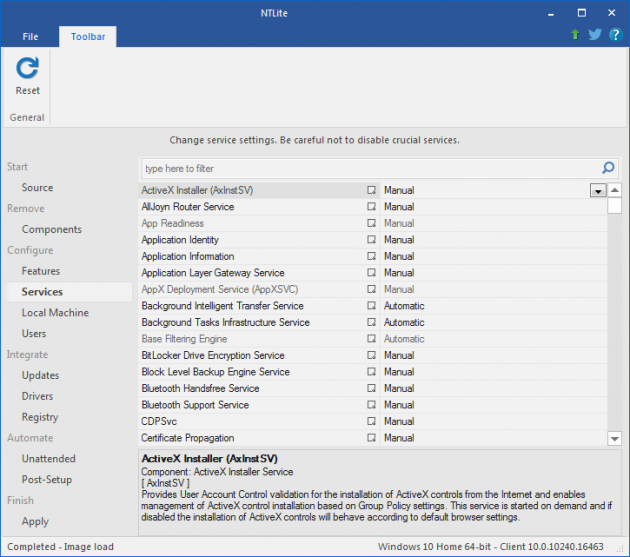Switch to the Toolbar ribbon tab

tap(88, 37)
